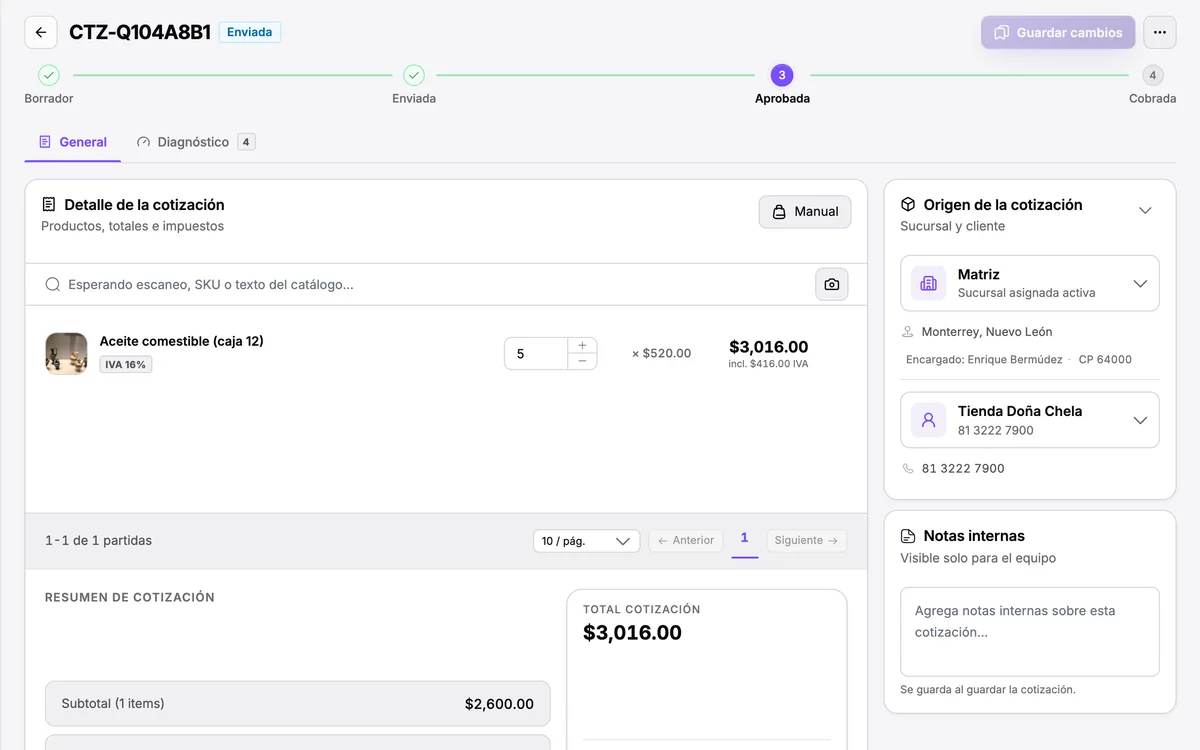Collapse the Origen de la cotización panel
Image resolution: width=1200 pixels, height=750 pixels.
point(1146,210)
